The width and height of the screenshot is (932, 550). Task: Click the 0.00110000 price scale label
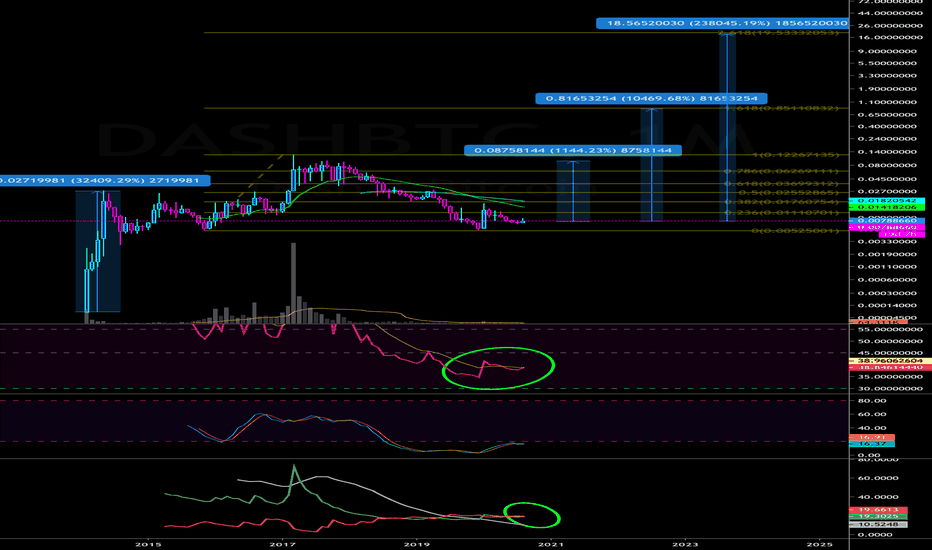(x=887, y=267)
